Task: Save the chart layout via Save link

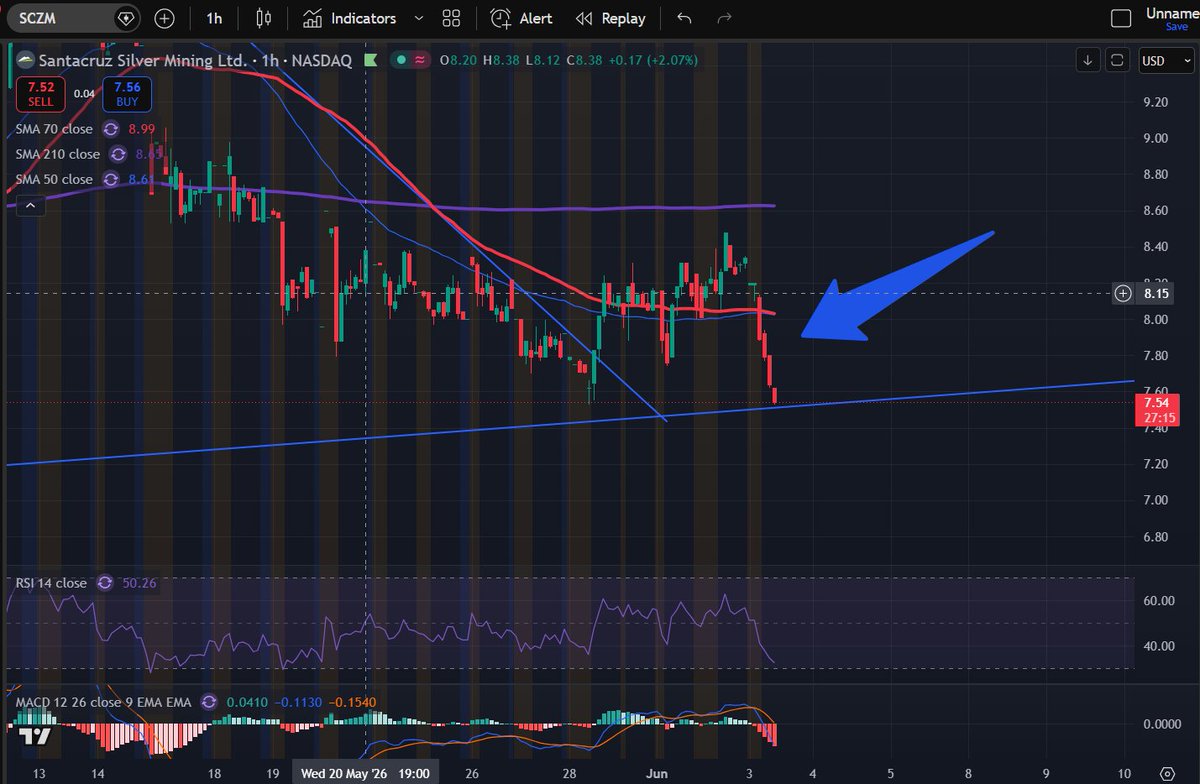Action: [1176, 27]
